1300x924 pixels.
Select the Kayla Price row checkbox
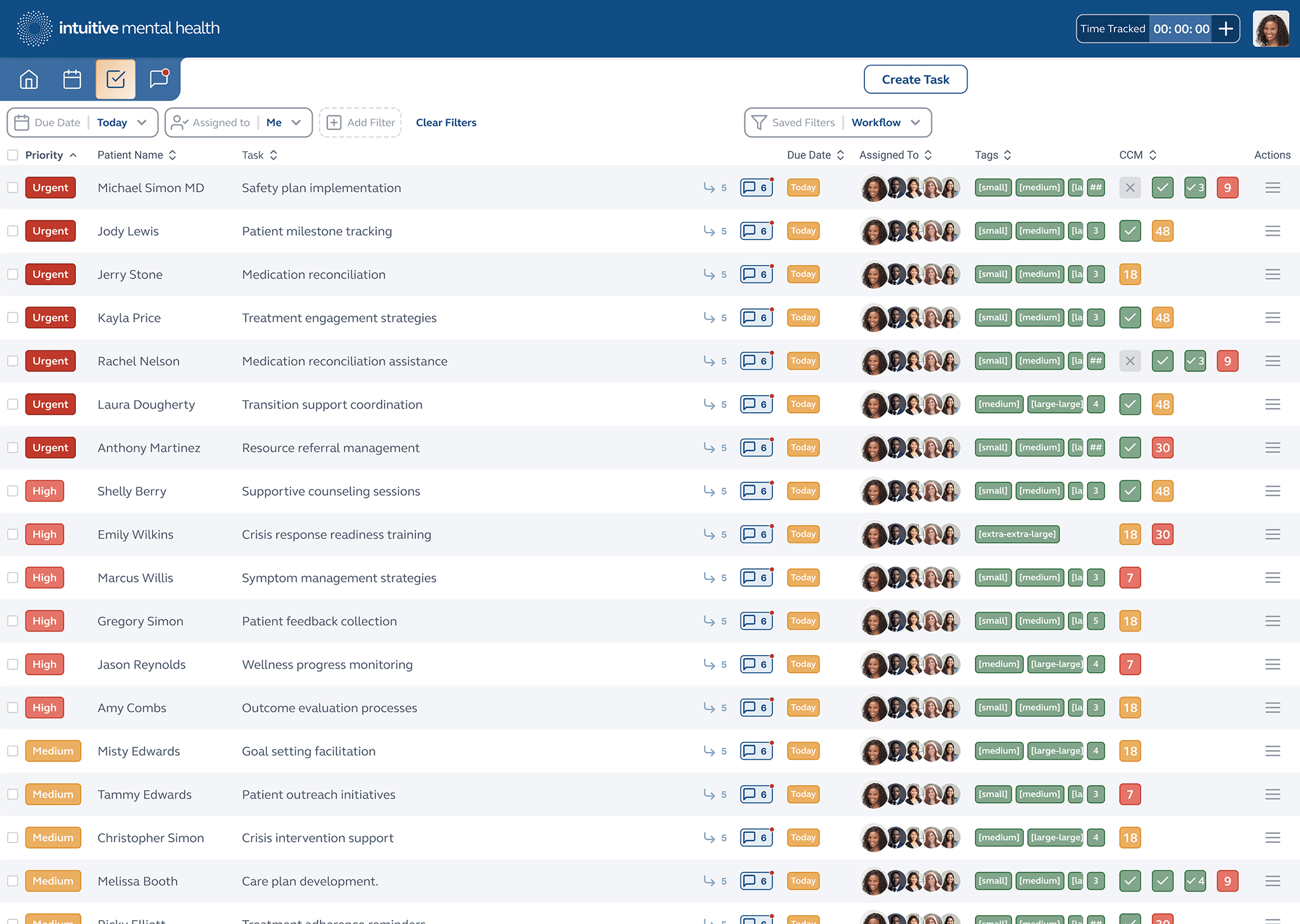(x=13, y=317)
